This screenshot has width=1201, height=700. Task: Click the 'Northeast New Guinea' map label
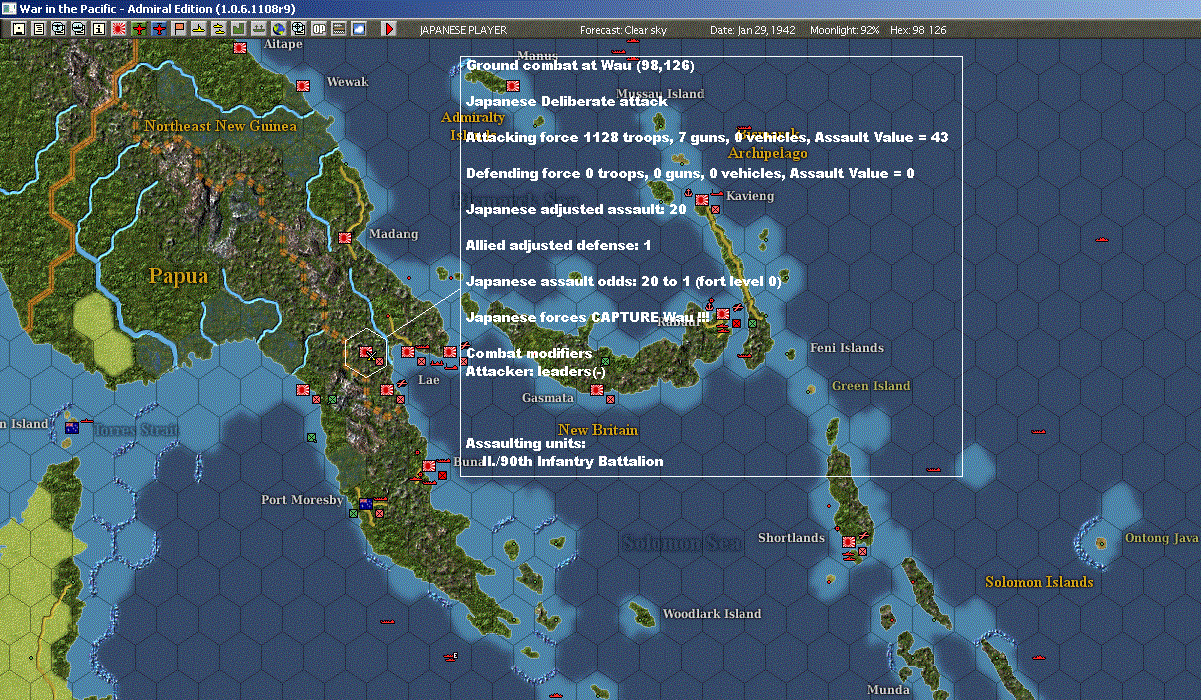pos(220,126)
